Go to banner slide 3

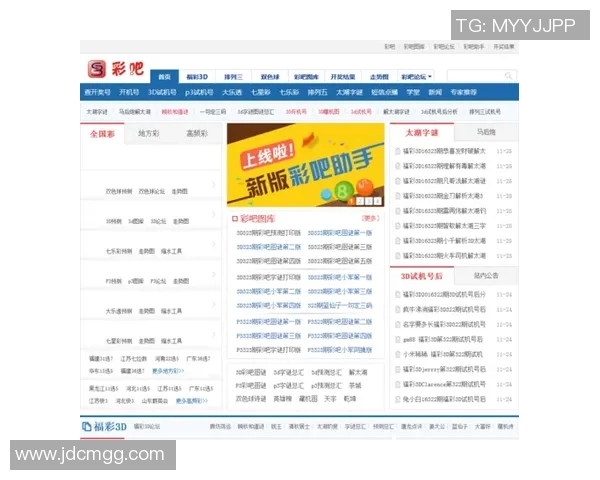pos(368,201)
